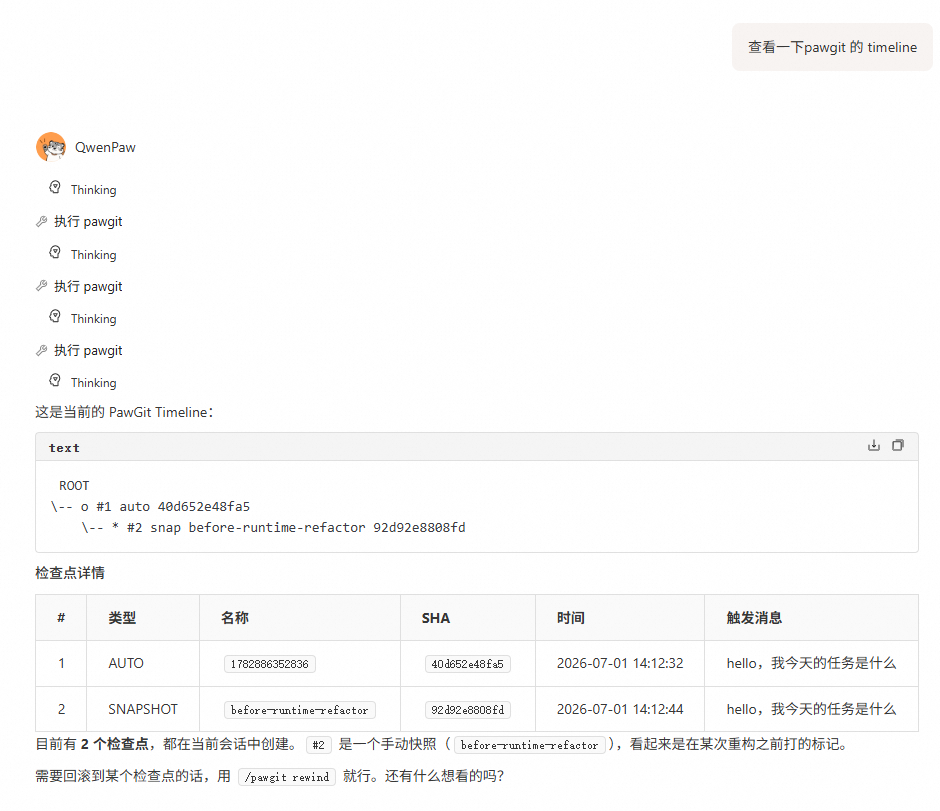Click the '这是当前的 PawGit Timeline' intro text
The width and height of the screenshot is (940, 811).
coord(124,412)
